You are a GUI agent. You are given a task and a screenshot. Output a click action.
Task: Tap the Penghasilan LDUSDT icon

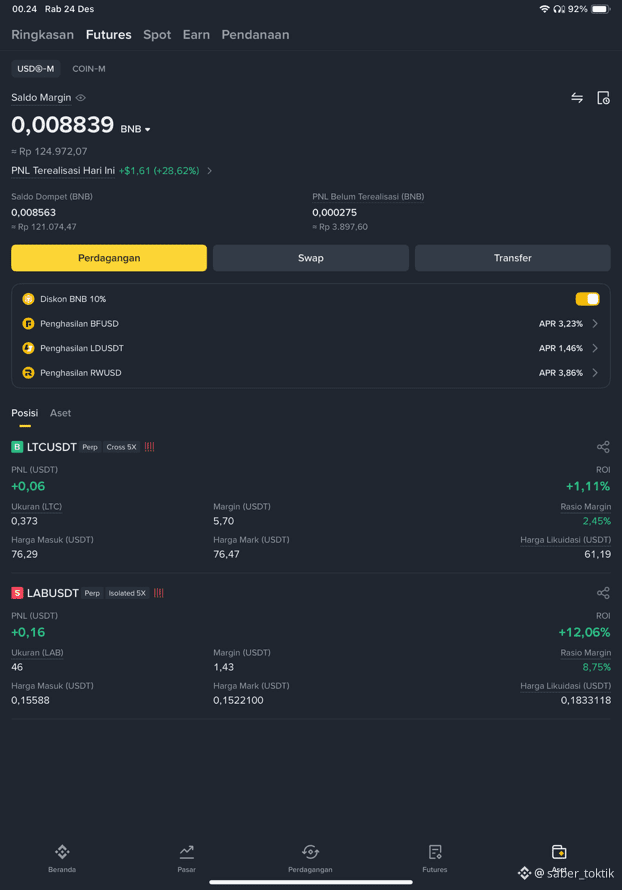[x=28, y=348]
